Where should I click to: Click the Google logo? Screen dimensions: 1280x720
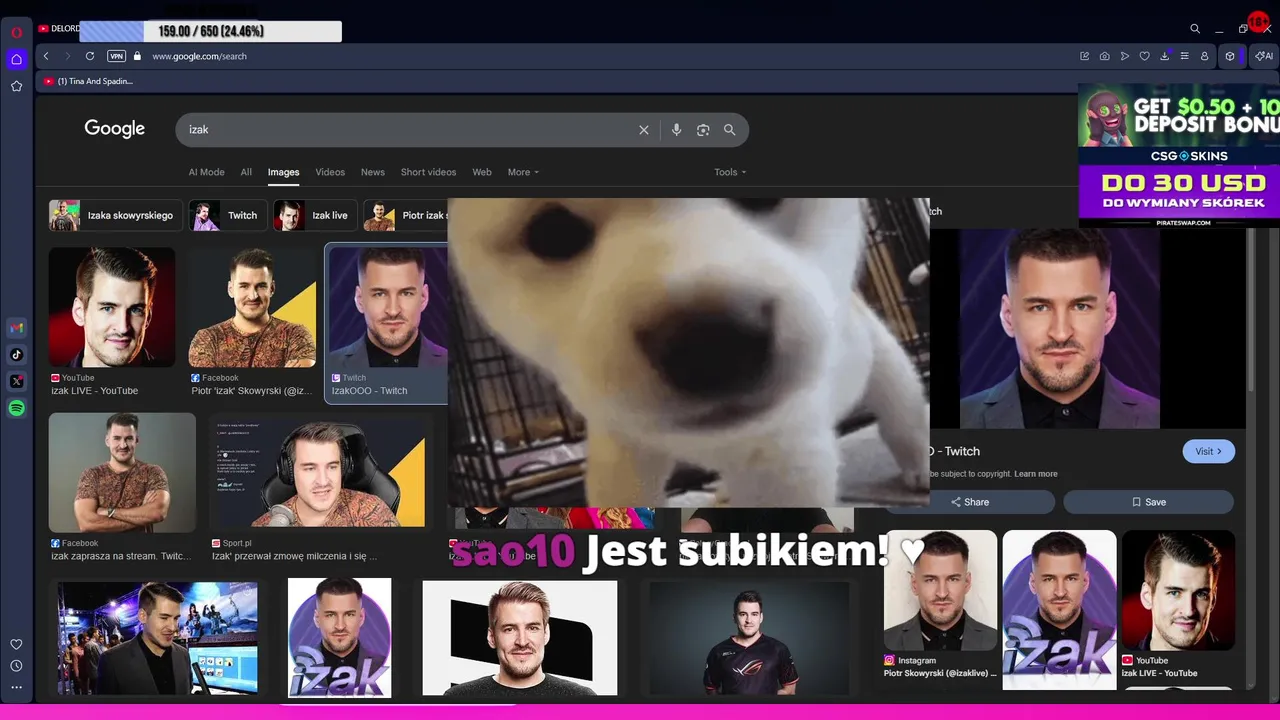(x=114, y=129)
